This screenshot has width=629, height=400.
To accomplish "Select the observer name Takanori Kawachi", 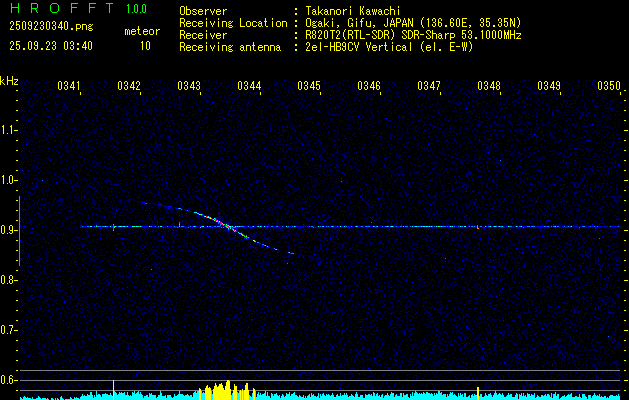I will pyautogui.click(x=352, y=11).
